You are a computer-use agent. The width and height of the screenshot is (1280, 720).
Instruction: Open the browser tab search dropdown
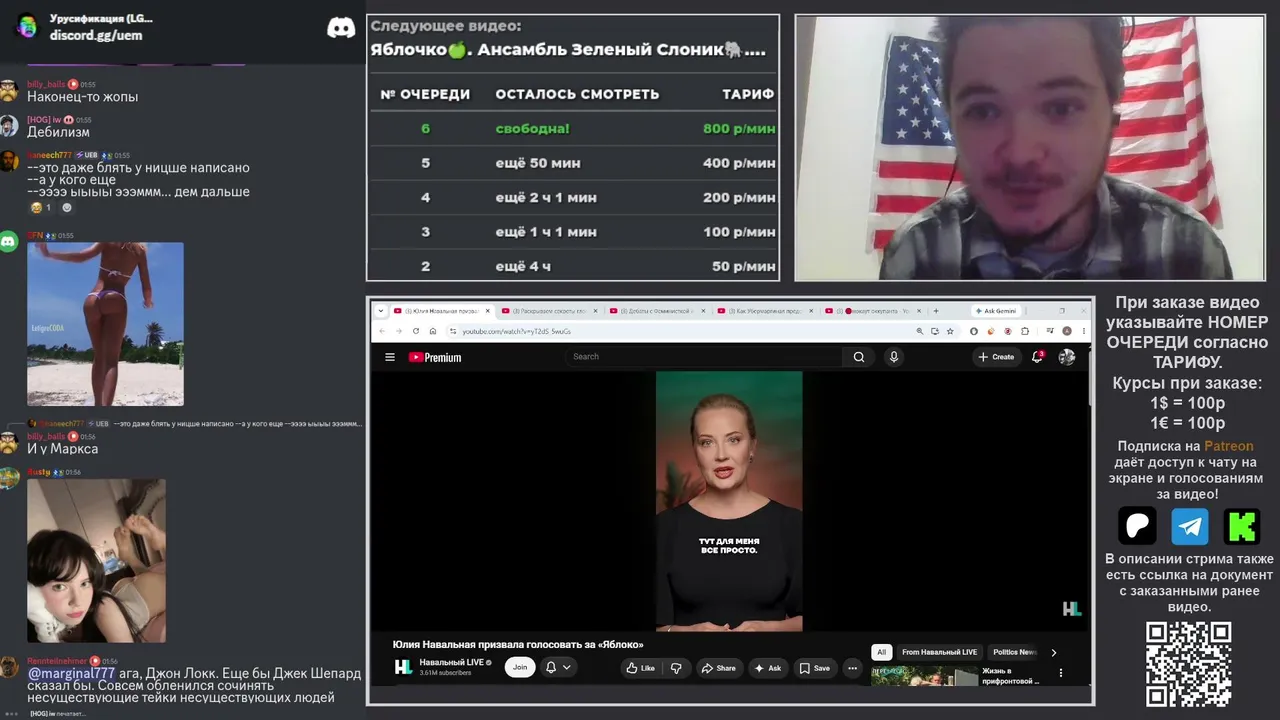click(382, 311)
